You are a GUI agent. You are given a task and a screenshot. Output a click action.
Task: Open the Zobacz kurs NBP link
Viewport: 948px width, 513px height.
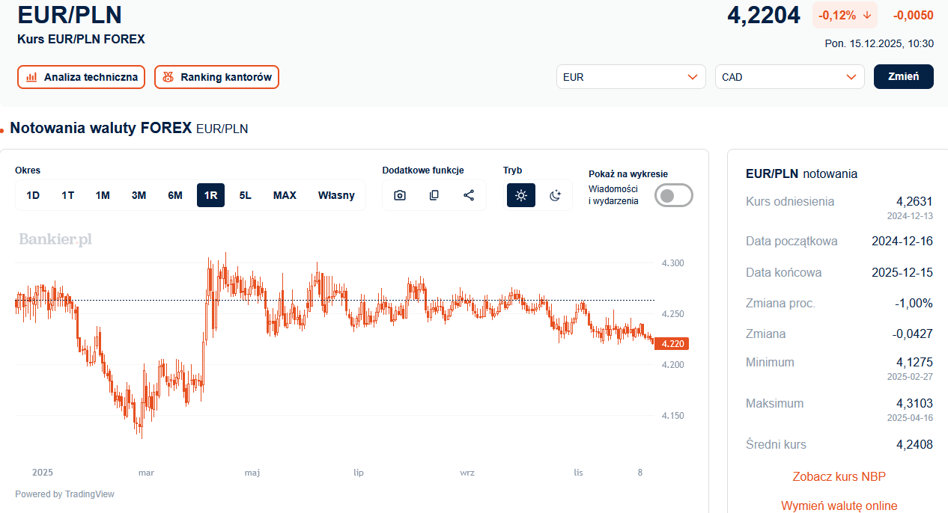click(838, 476)
